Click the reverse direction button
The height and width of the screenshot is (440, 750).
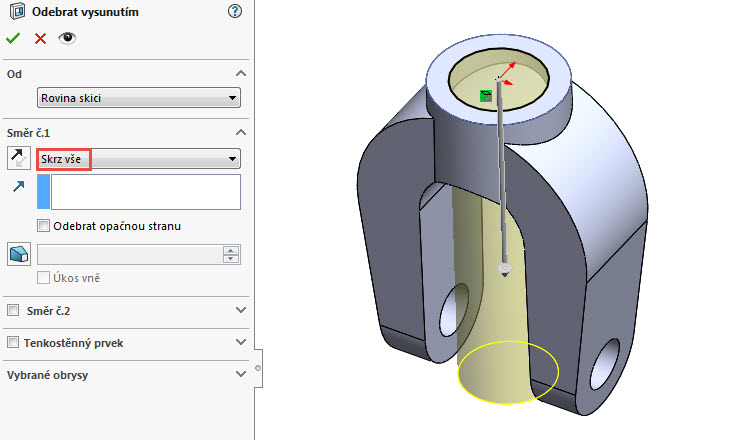click(x=19, y=158)
